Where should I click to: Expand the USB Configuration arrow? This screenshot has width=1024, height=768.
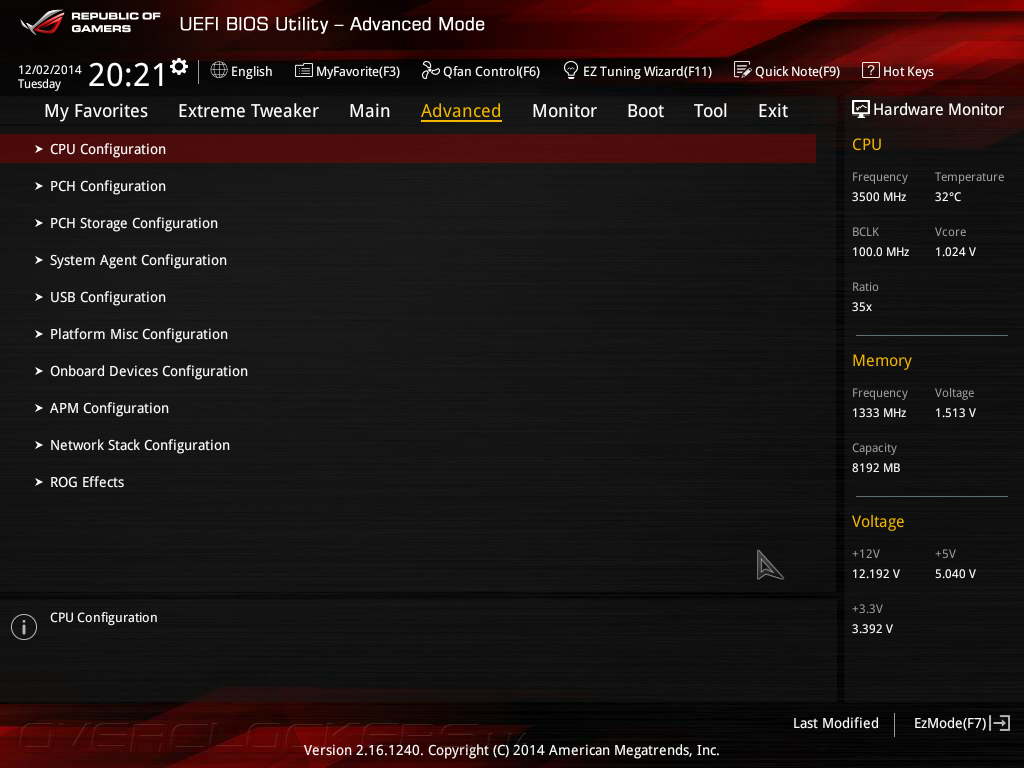39,297
